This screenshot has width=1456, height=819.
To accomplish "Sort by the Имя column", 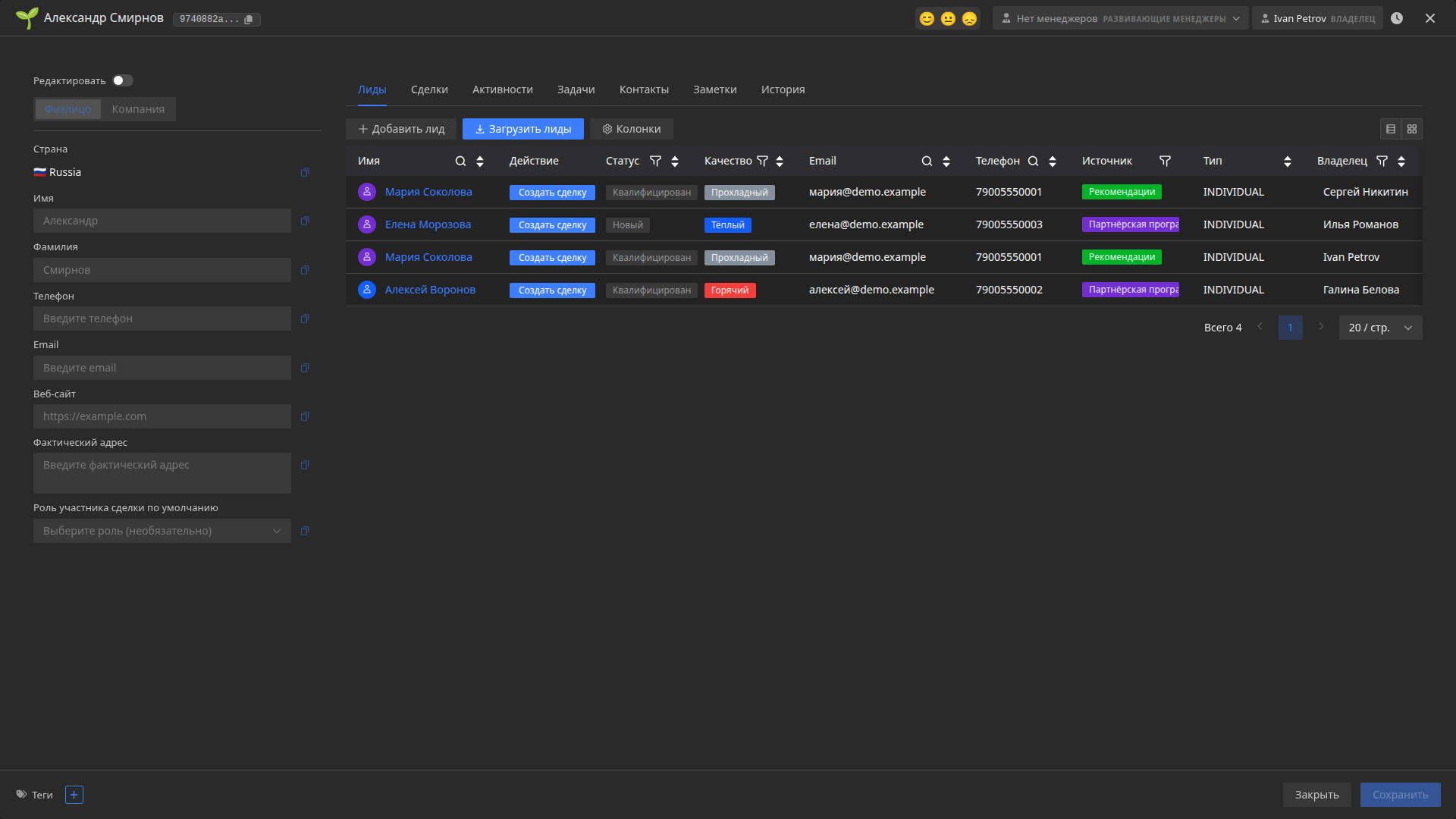I will click(480, 162).
